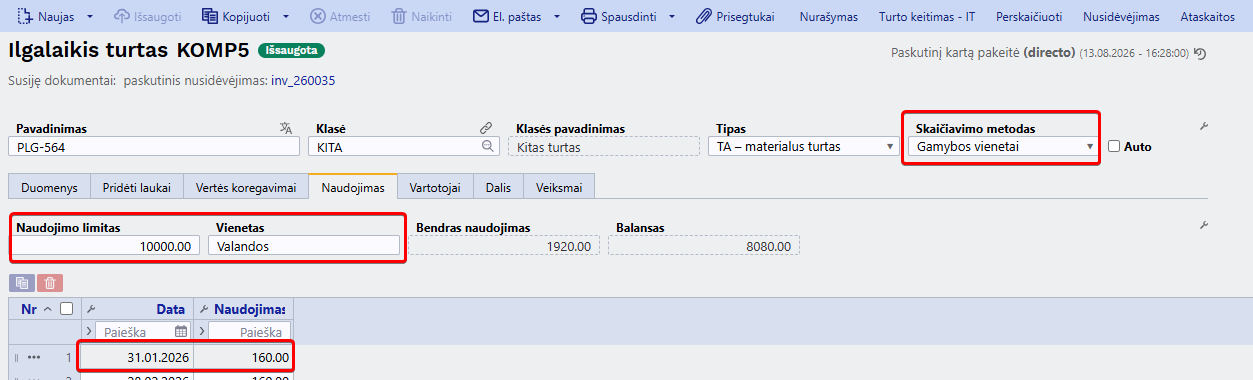The width and height of the screenshot is (1253, 380).
Task: Expand the Kopijuoti dropdown arrow
Action: click(x=286, y=17)
